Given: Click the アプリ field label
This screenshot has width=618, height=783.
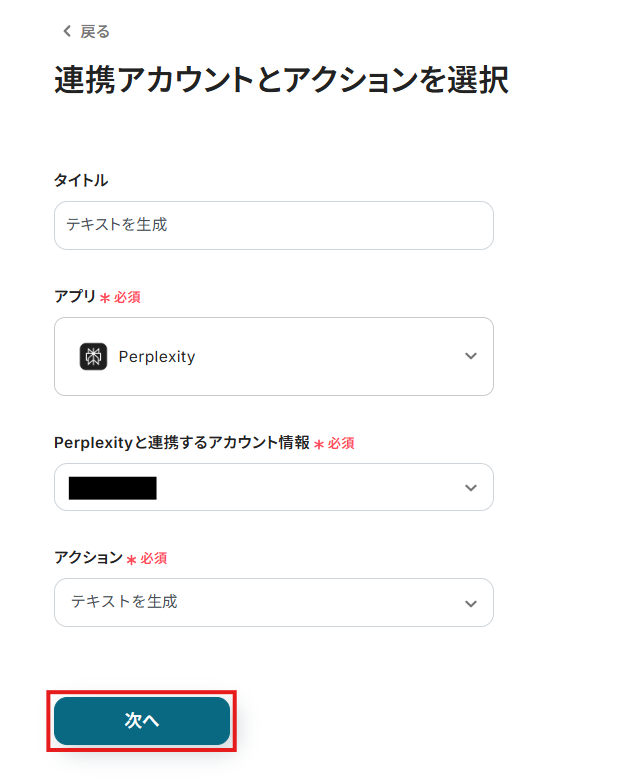Looking at the screenshot, I should coord(75,297).
